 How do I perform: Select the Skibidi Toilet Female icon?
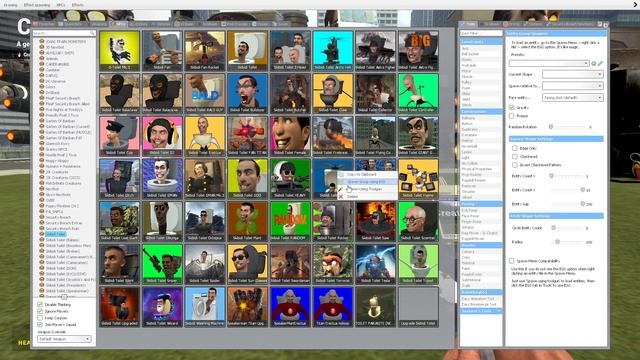click(290, 136)
